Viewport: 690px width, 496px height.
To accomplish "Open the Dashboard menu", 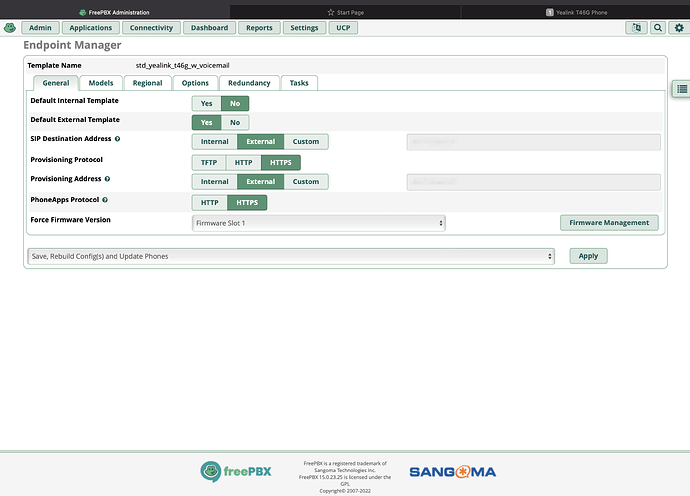I will pyautogui.click(x=209, y=28).
